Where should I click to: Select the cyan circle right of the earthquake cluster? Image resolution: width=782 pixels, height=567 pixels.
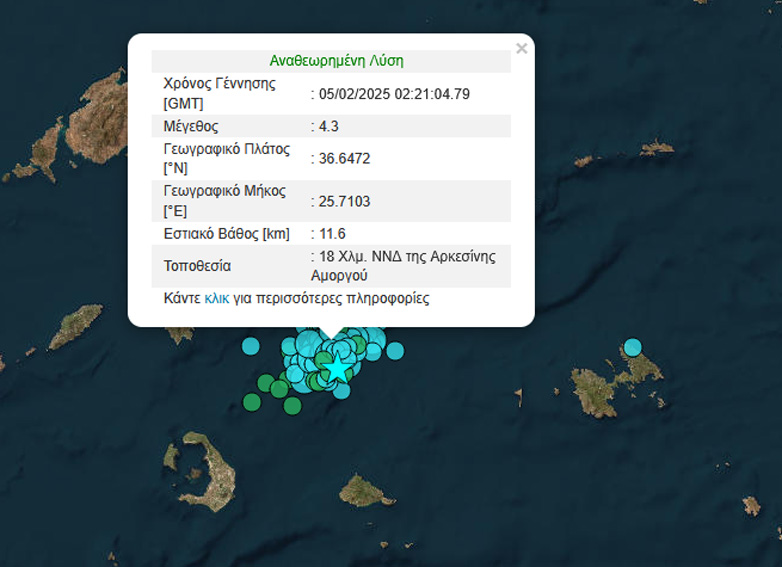click(395, 350)
